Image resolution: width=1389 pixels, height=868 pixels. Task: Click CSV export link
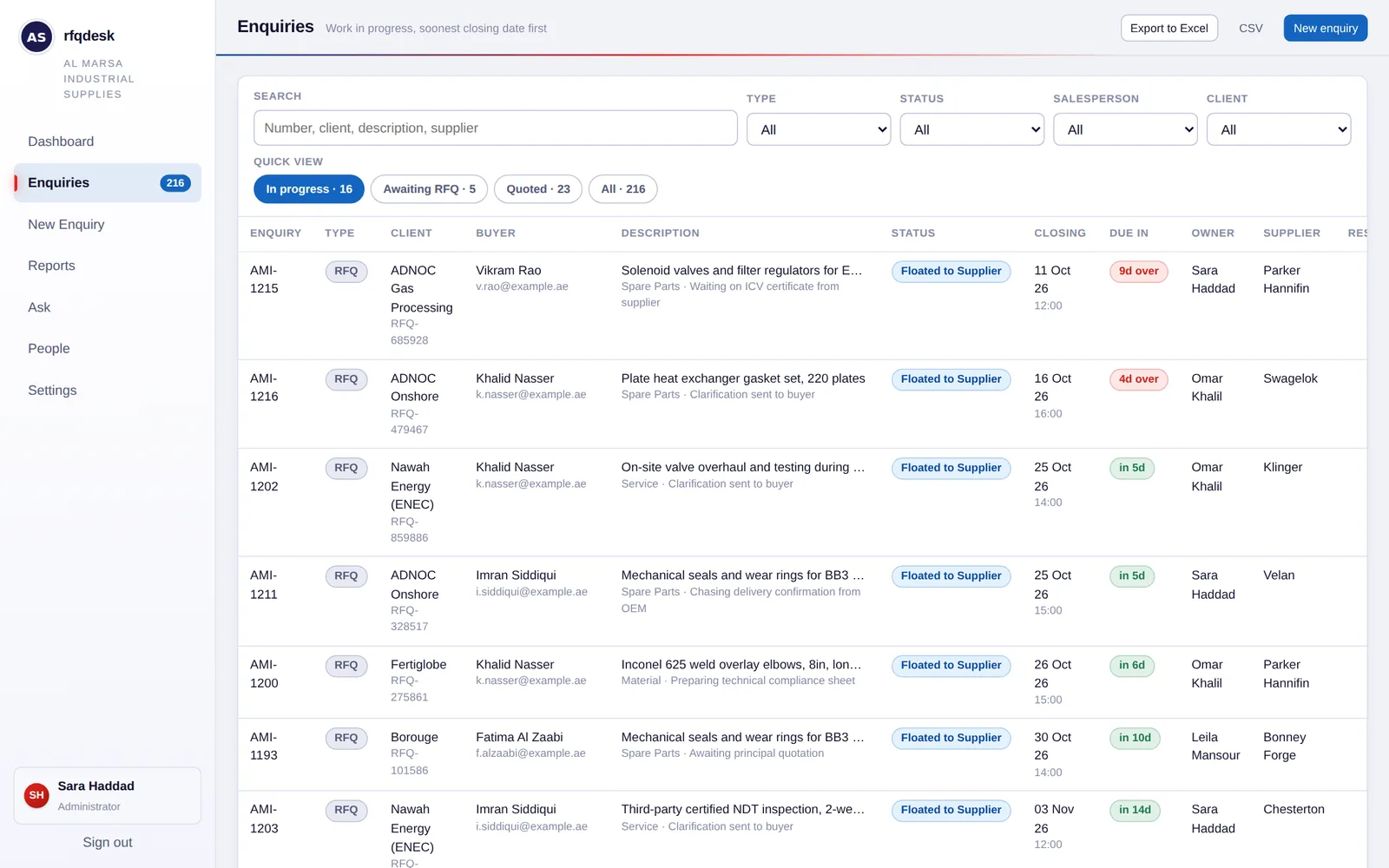click(1250, 28)
